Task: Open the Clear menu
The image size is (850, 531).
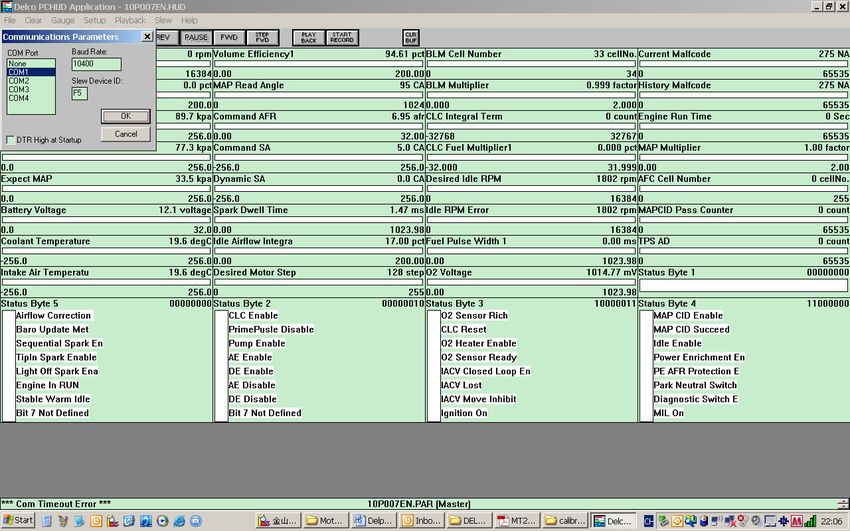Action: coord(33,20)
